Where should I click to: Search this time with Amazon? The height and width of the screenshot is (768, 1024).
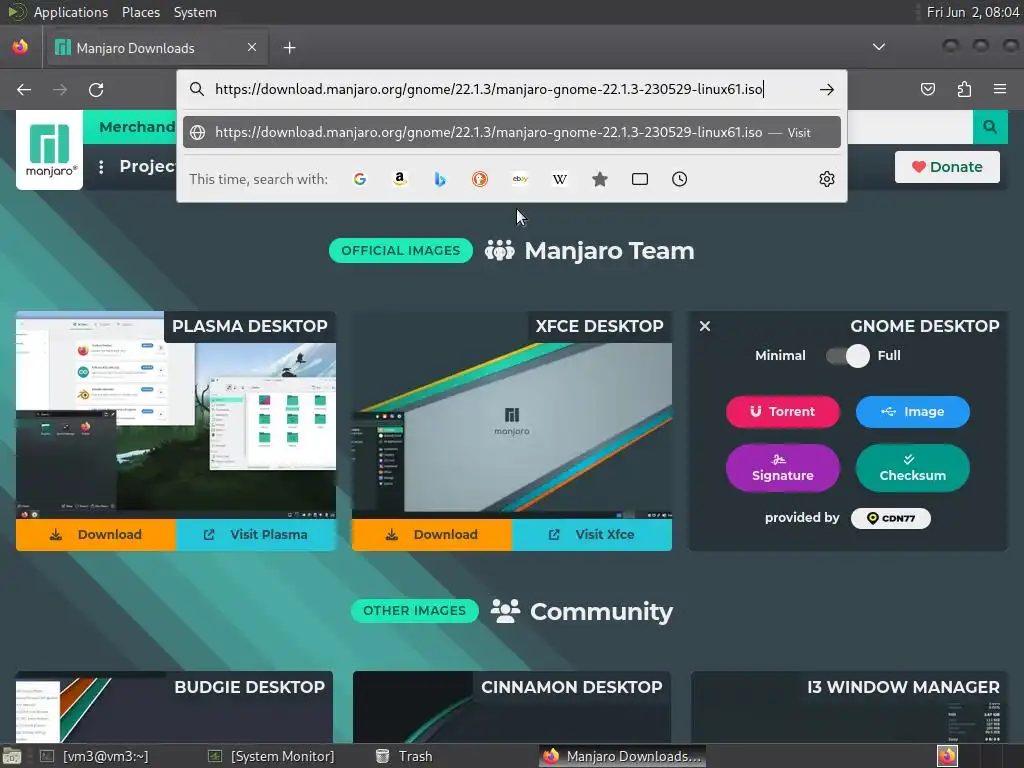point(400,179)
